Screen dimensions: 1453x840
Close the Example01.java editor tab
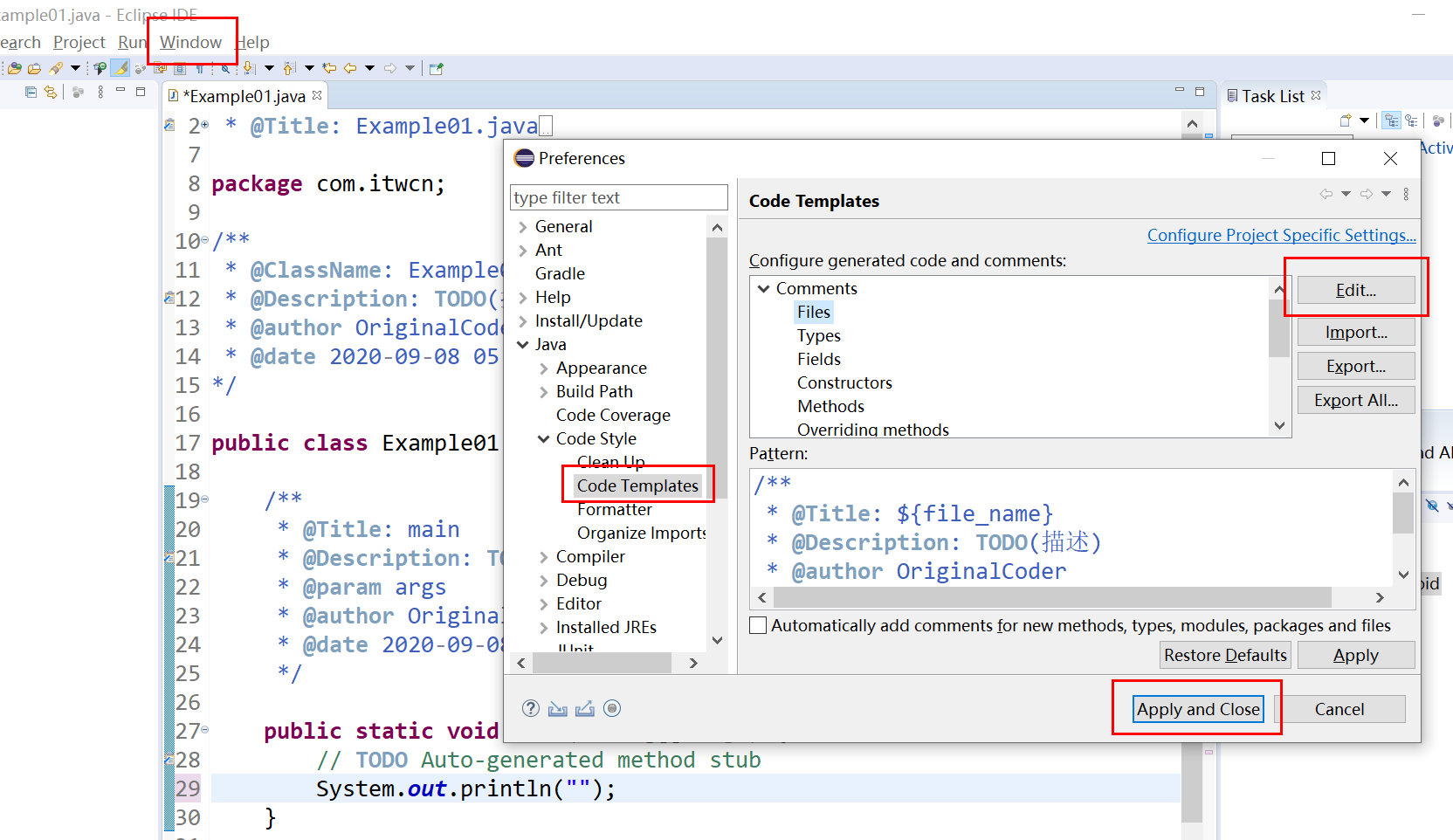pos(317,95)
